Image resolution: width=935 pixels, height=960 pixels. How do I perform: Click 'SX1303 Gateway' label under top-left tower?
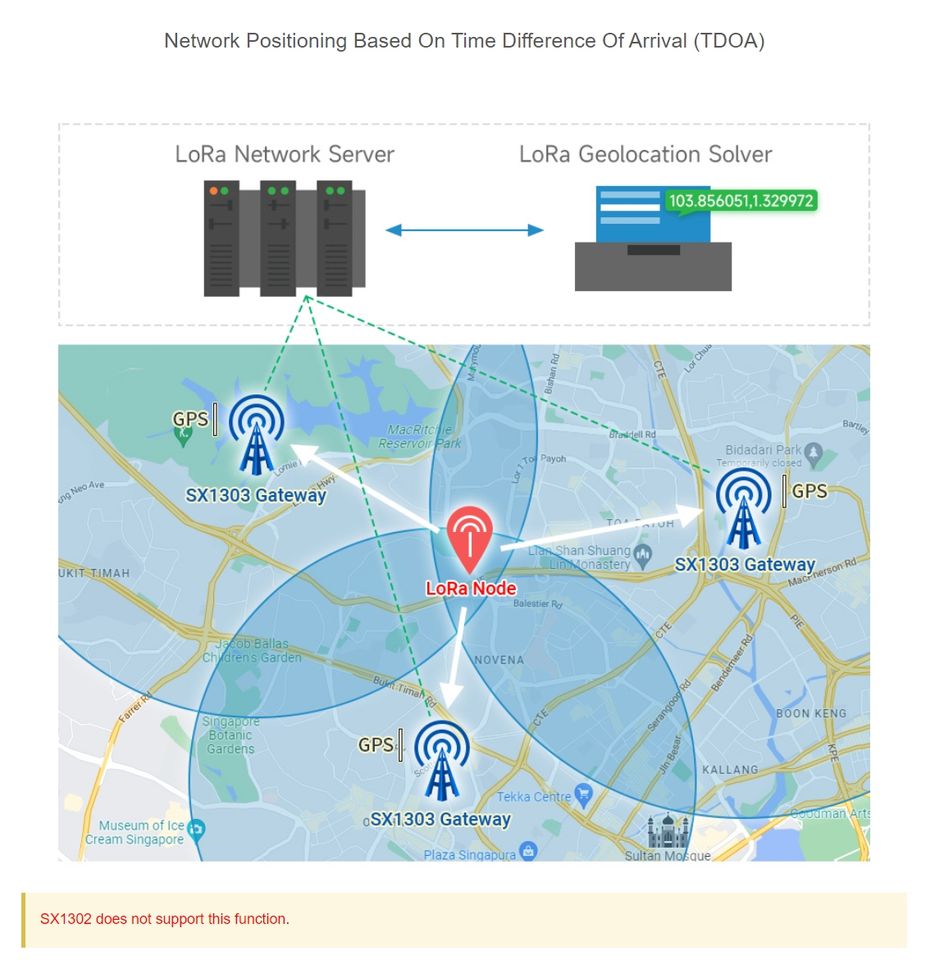point(256,495)
